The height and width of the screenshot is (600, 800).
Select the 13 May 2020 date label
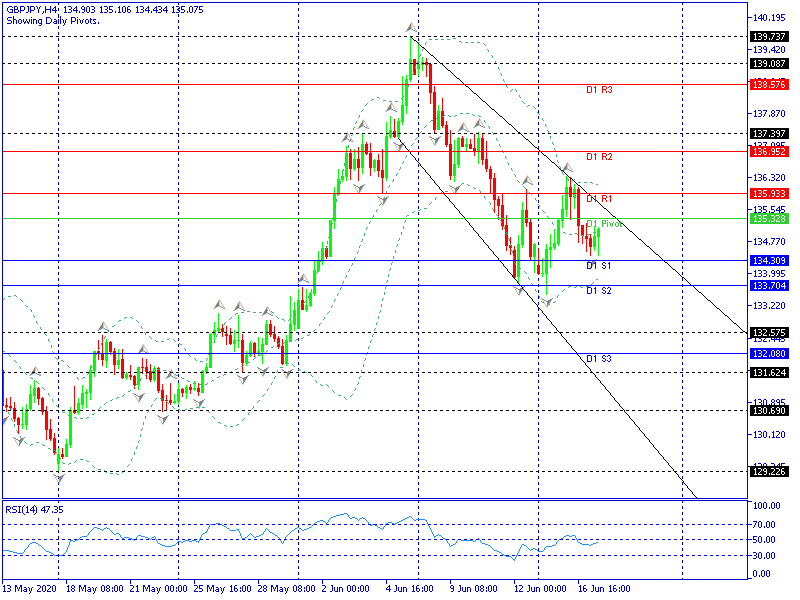(x=30, y=589)
